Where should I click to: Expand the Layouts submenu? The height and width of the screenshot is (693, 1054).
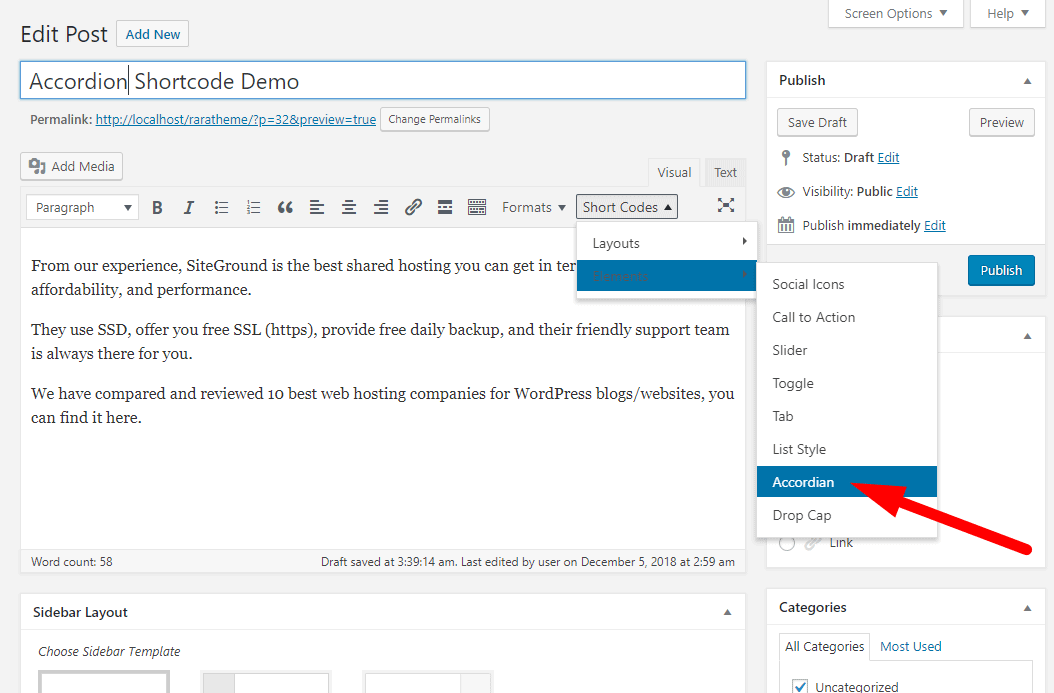(666, 243)
